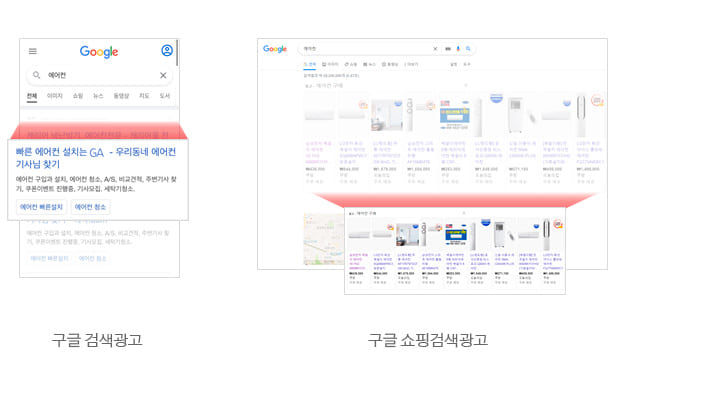Image resolution: width=727 pixels, height=399 pixels.
Task: Switch to the 쇼핑 tab in mobile results
Action: pyautogui.click(x=78, y=96)
